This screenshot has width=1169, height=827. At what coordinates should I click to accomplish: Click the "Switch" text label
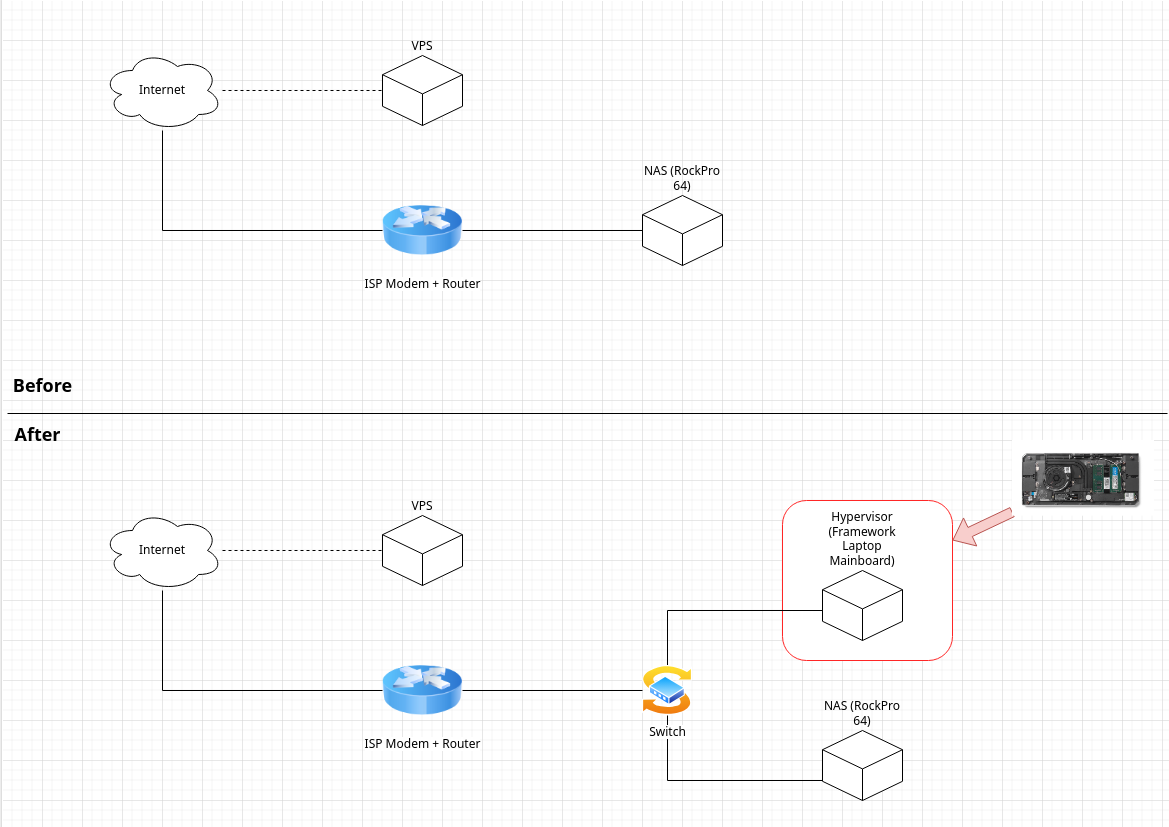coord(667,732)
